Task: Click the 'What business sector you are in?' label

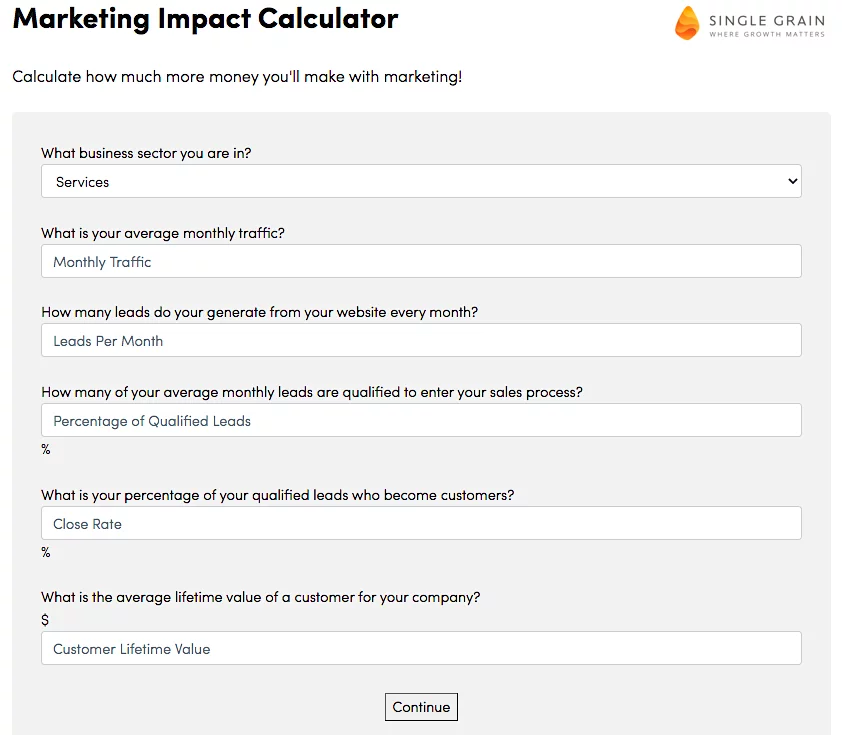Action: click(x=146, y=154)
